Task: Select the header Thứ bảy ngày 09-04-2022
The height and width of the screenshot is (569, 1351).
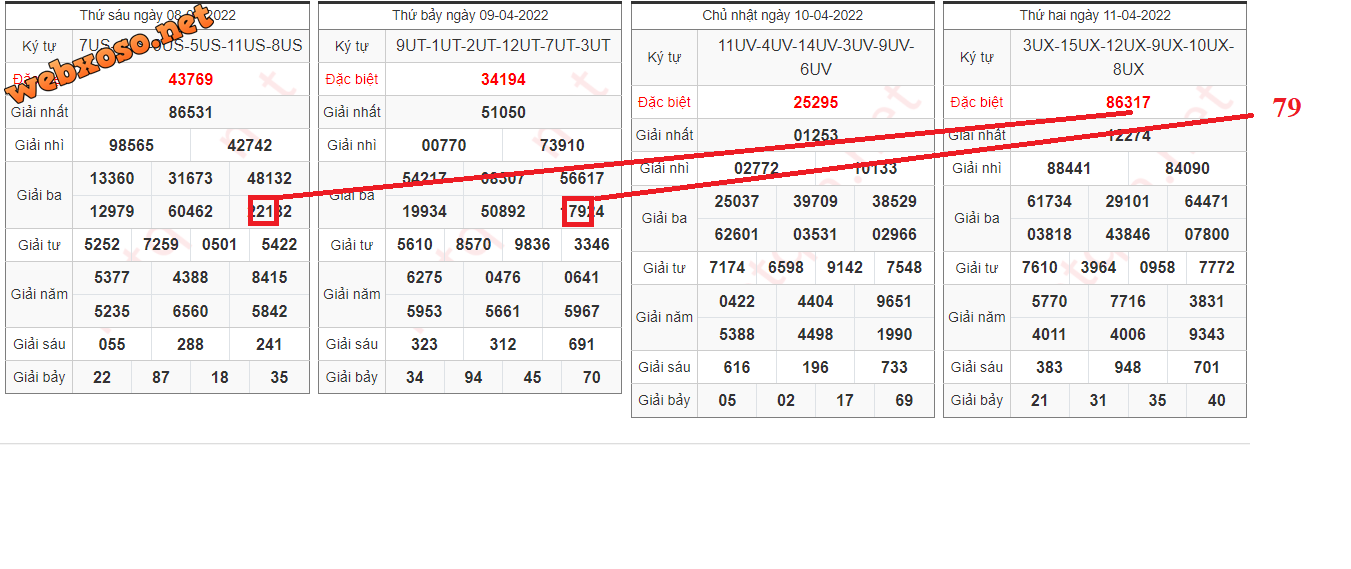Action: point(470,15)
